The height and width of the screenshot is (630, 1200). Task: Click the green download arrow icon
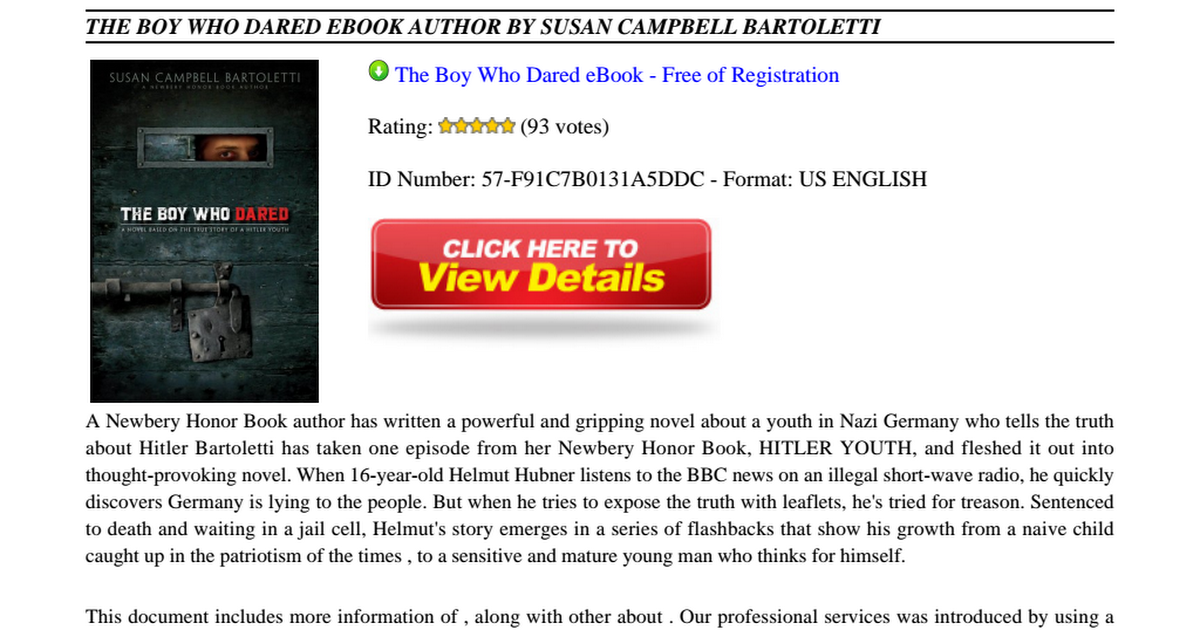tap(379, 72)
